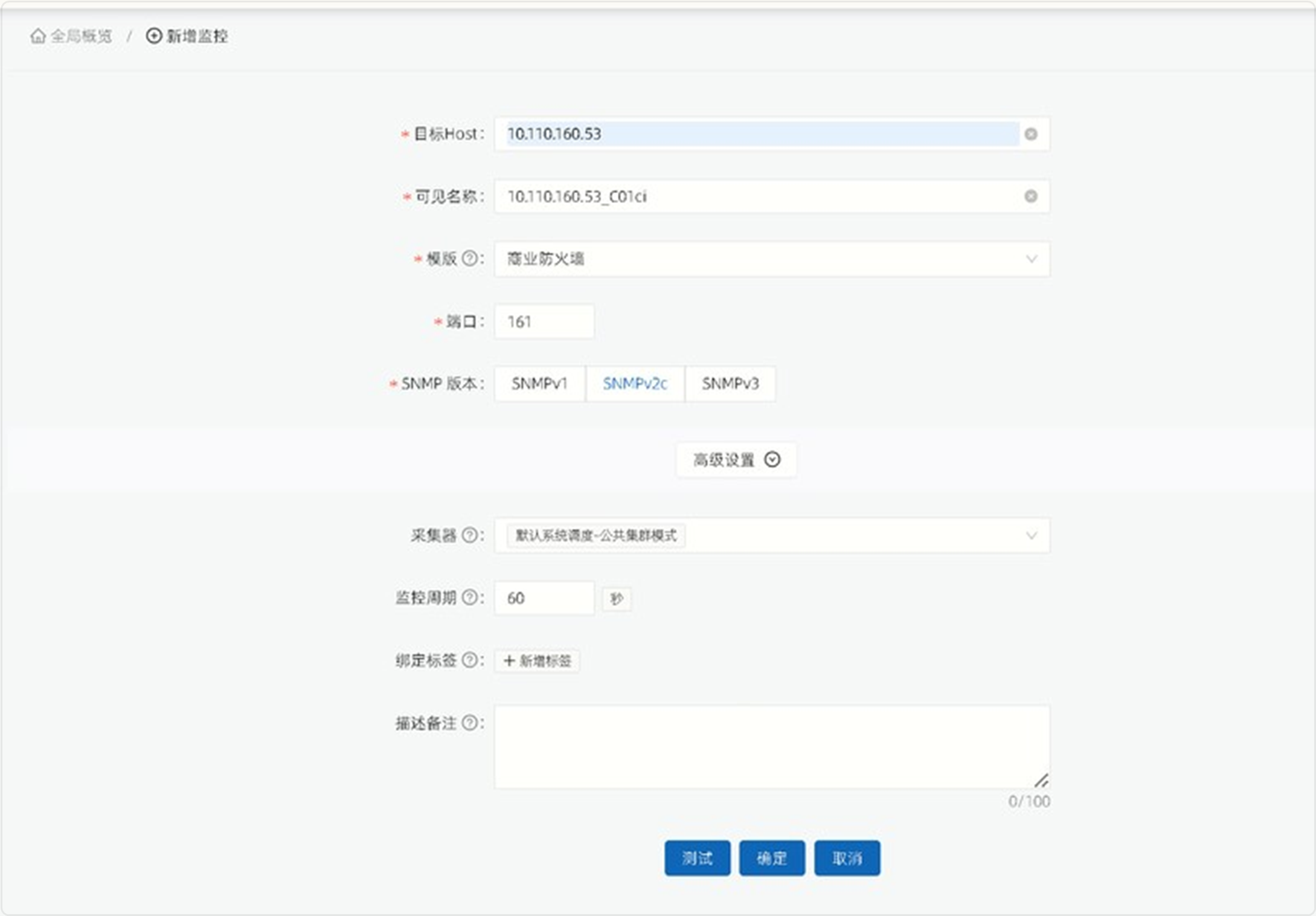The width and height of the screenshot is (1316, 916).
Task: Clear the 可见名称 field using its clear icon
Action: [1032, 196]
